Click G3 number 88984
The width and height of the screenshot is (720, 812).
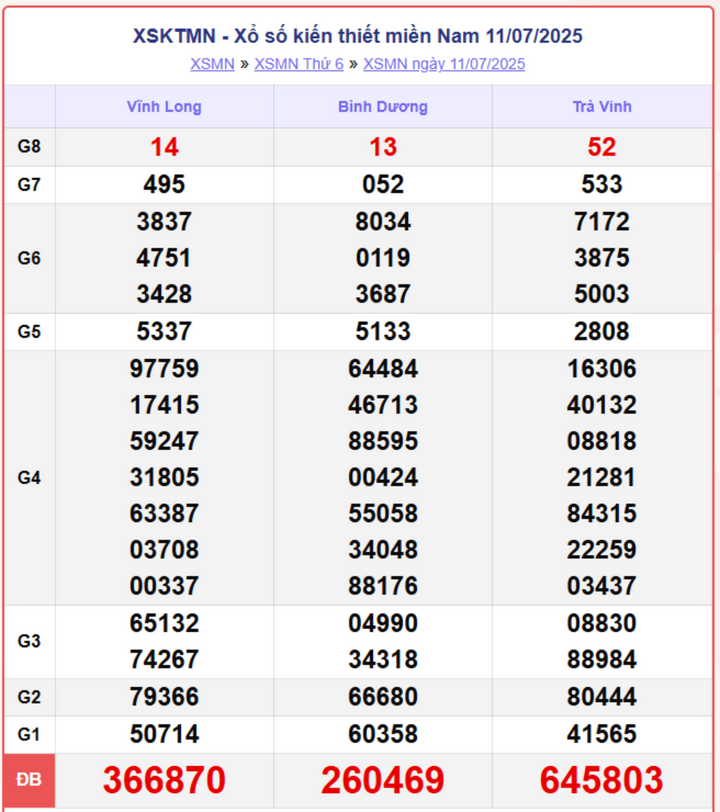pyautogui.click(x=601, y=659)
